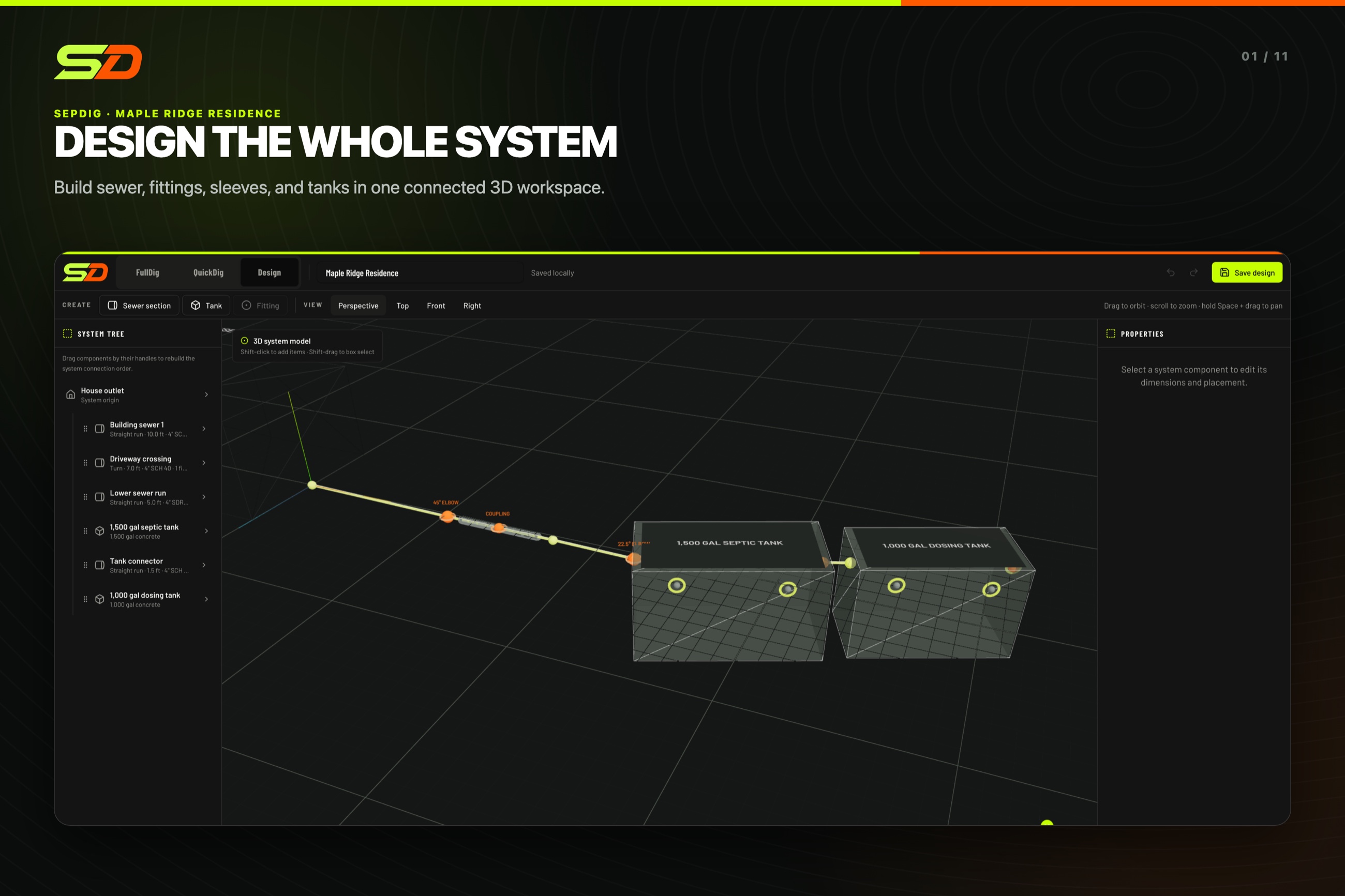Expand the Driveway crossing chevron
Image resolution: width=1345 pixels, height=896 pixels.
204,463
